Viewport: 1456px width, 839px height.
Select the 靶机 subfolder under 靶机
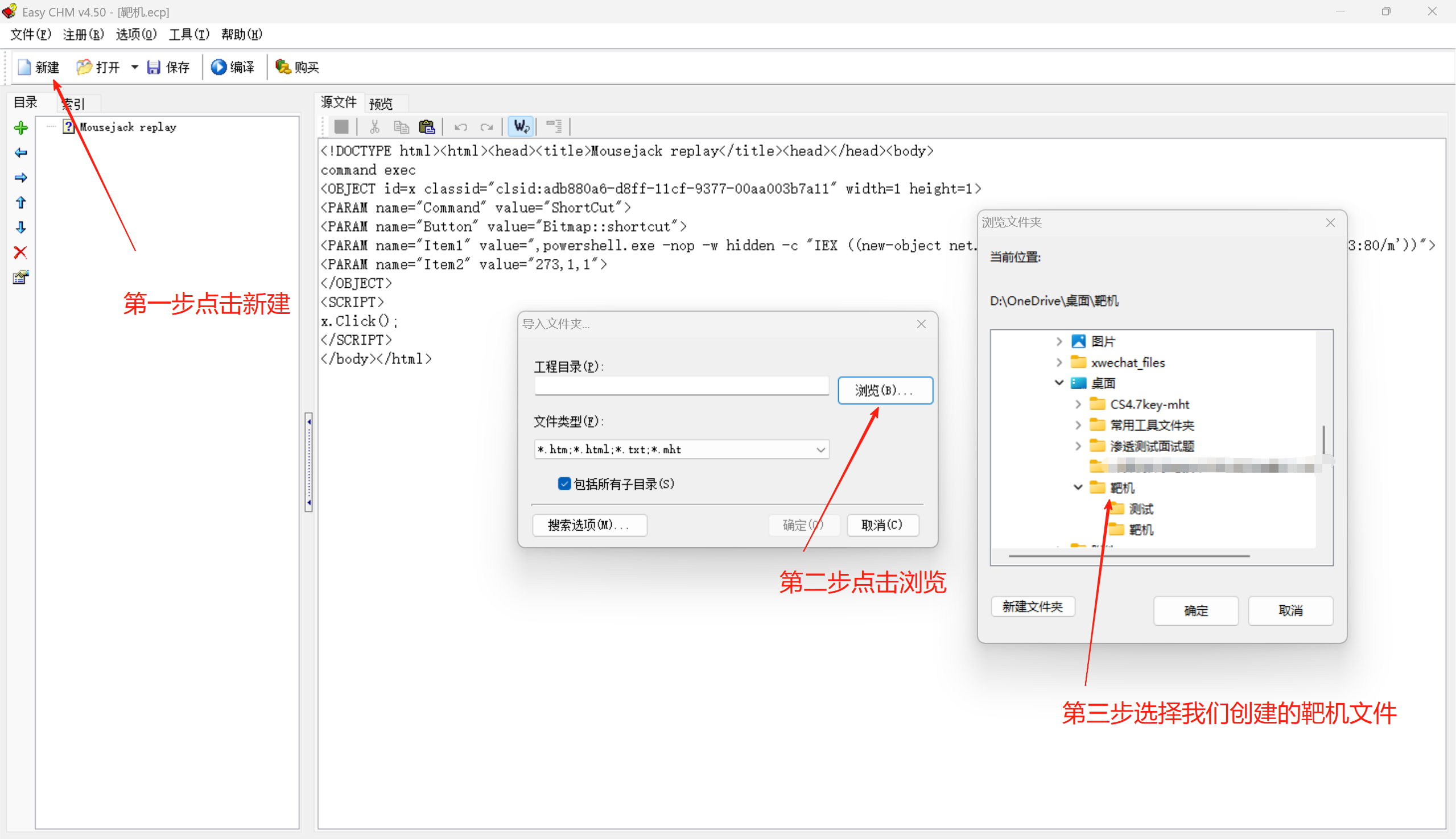tap(1141, 530)
